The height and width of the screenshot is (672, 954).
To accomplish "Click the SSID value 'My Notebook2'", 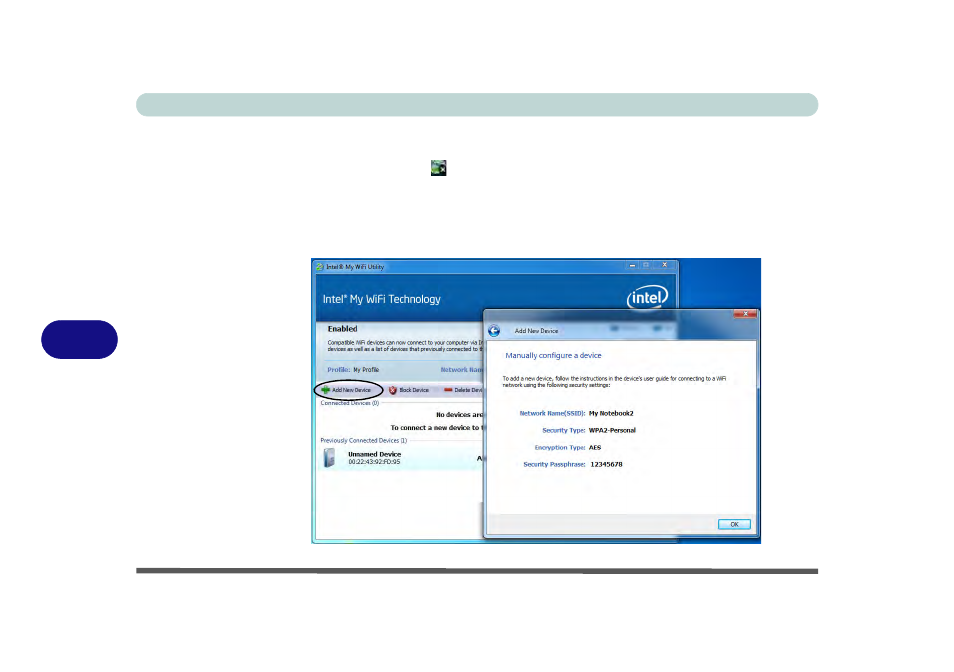I will point(611,414).
